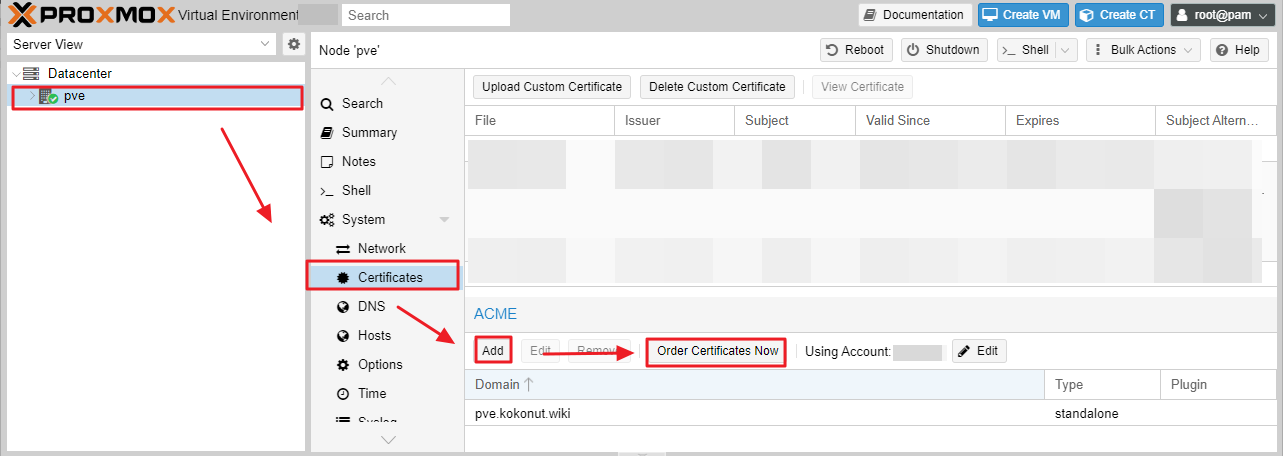
Task: Click the View Certificate button
Action: (x=862, y=87)
